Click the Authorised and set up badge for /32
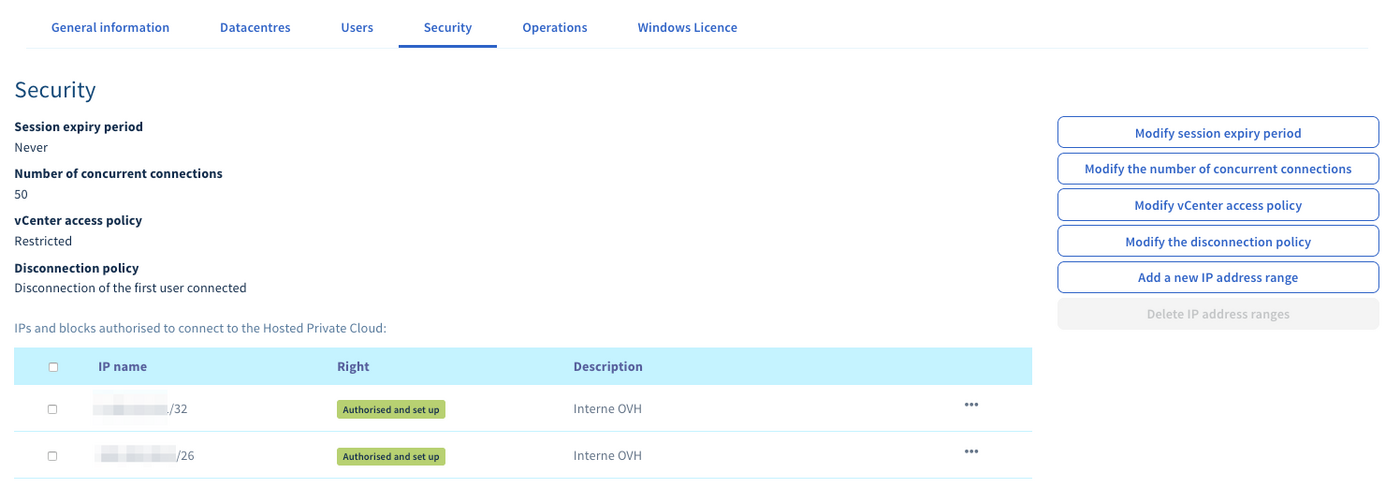Image resolution: width=1400 pixels, height=488 pixels. pos(390,410)
